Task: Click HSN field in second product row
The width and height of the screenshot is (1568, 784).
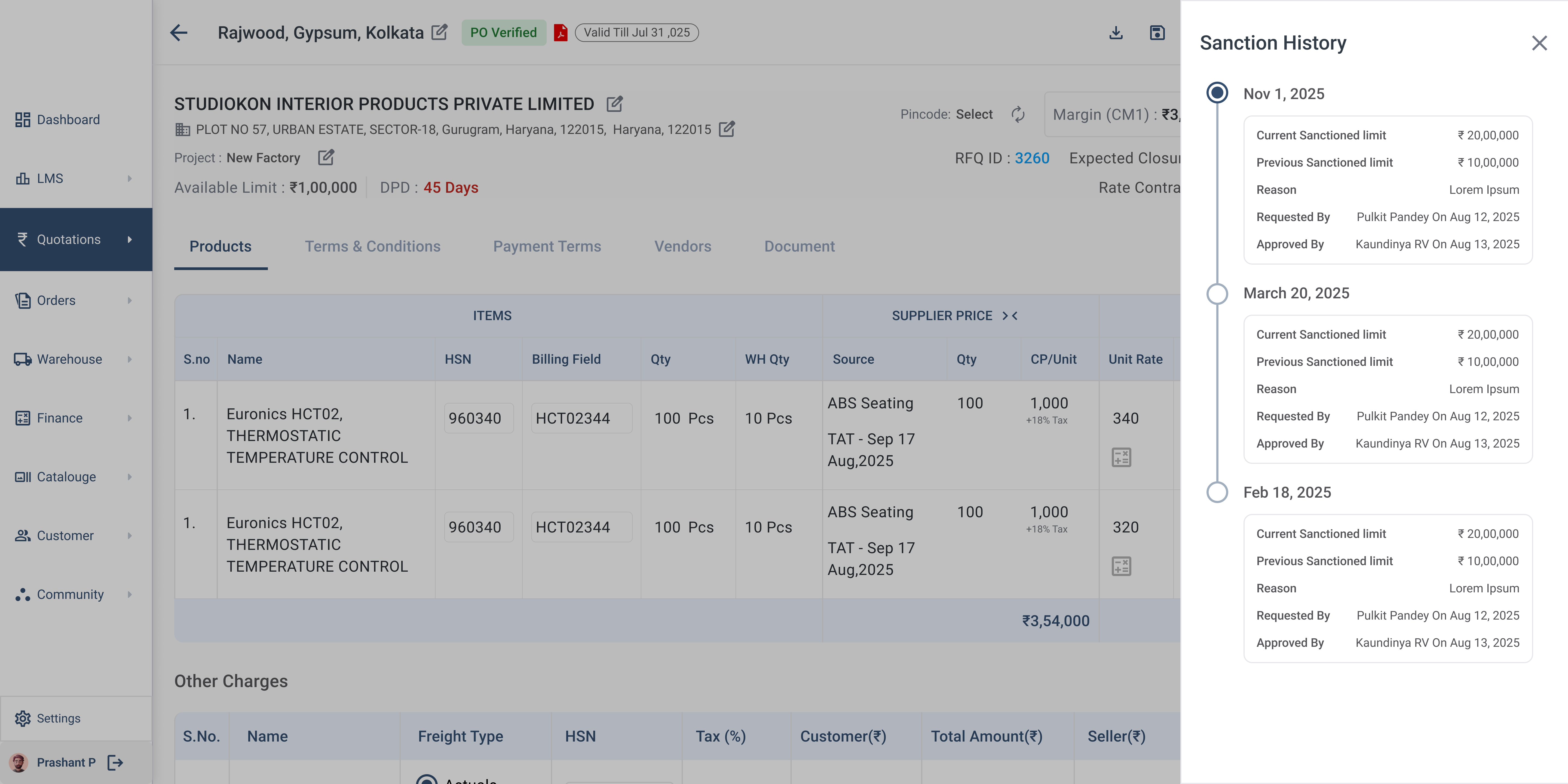Action: tap(479, 527)
